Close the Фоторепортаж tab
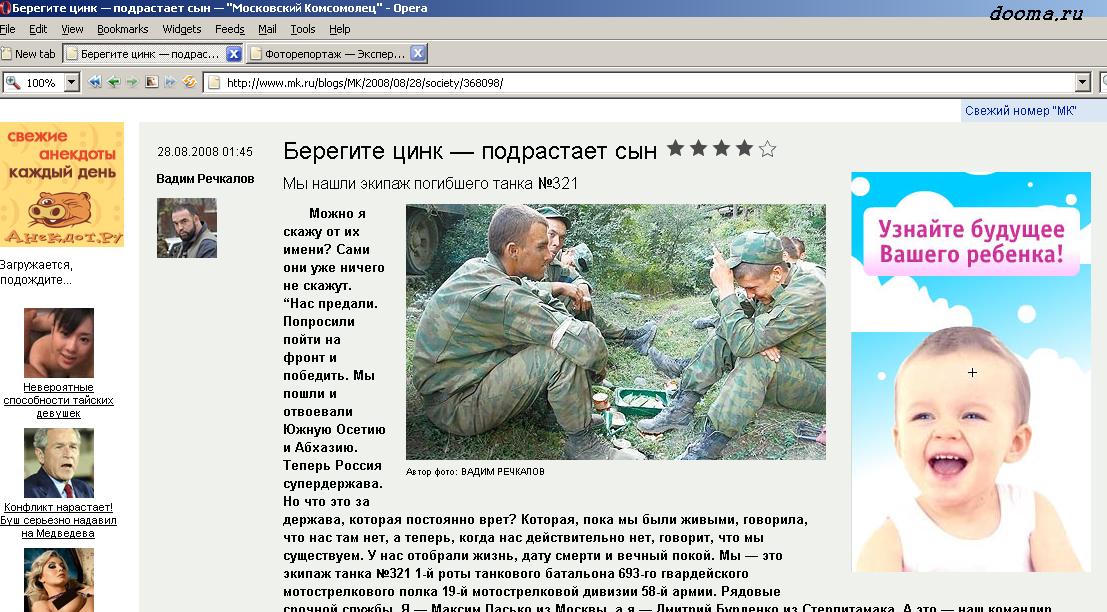The height and width of the screenshot is (612, 1107). 418,54
